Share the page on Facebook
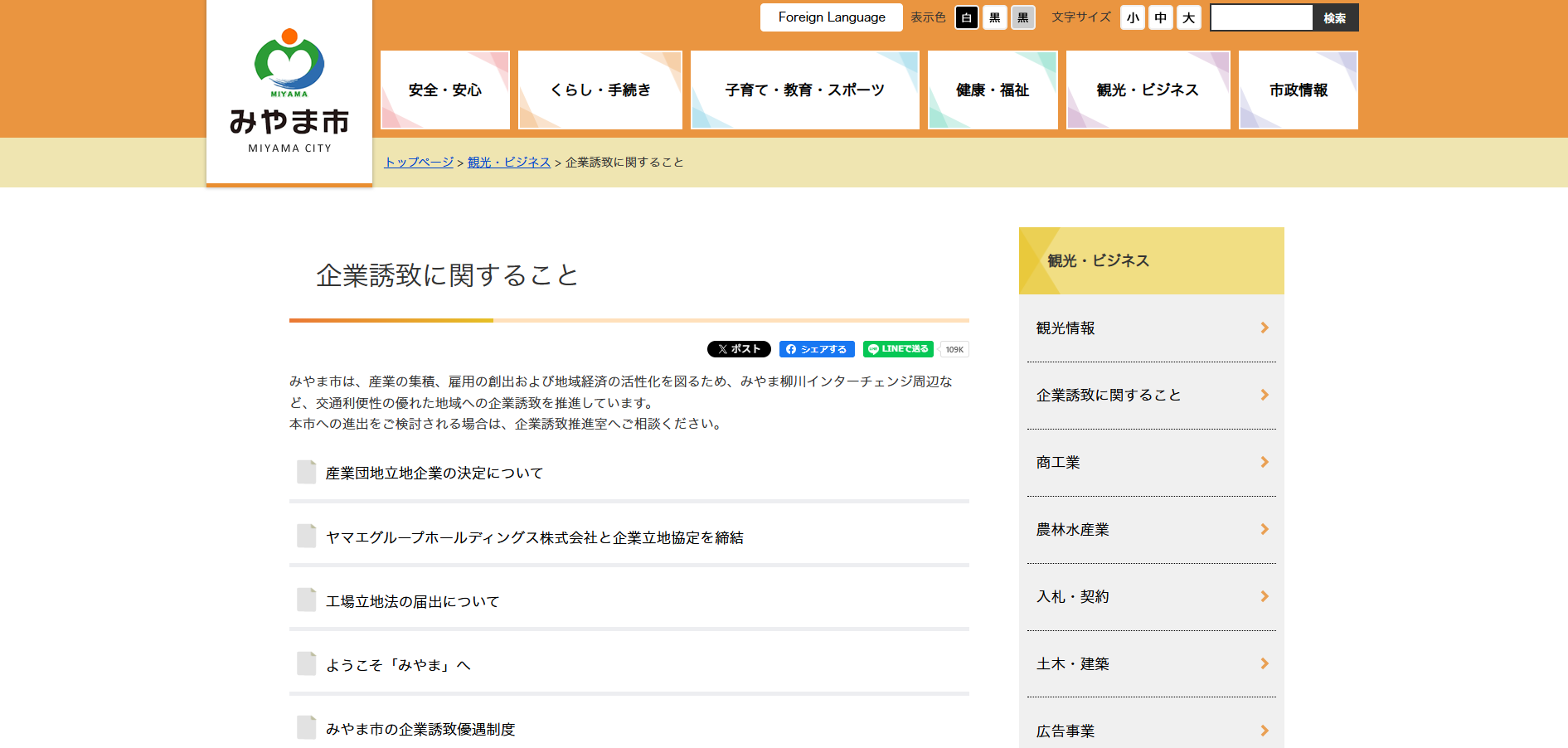The image size is (1568, 748). [817, 349]
